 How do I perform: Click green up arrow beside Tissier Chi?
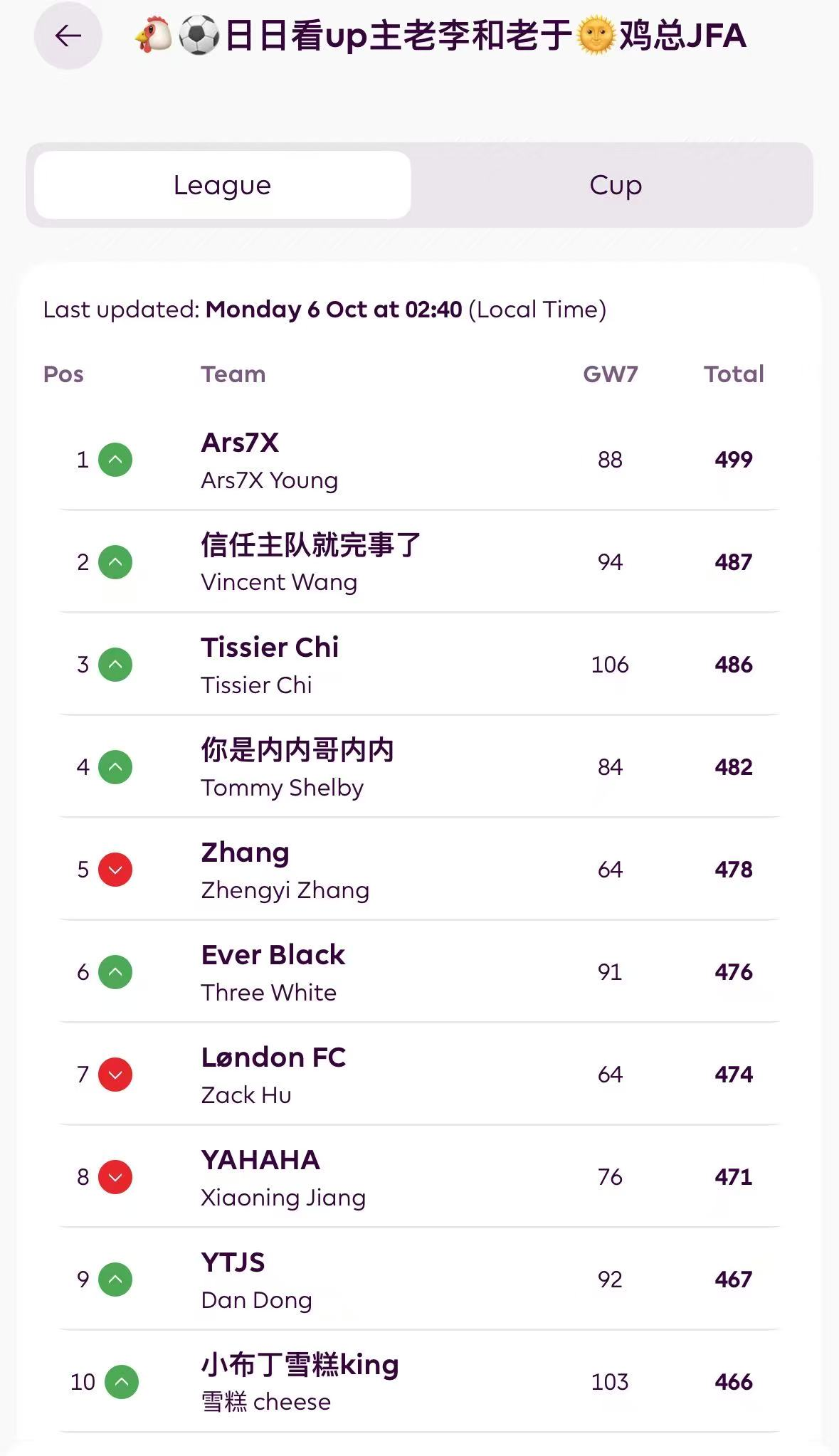[115, 665]
